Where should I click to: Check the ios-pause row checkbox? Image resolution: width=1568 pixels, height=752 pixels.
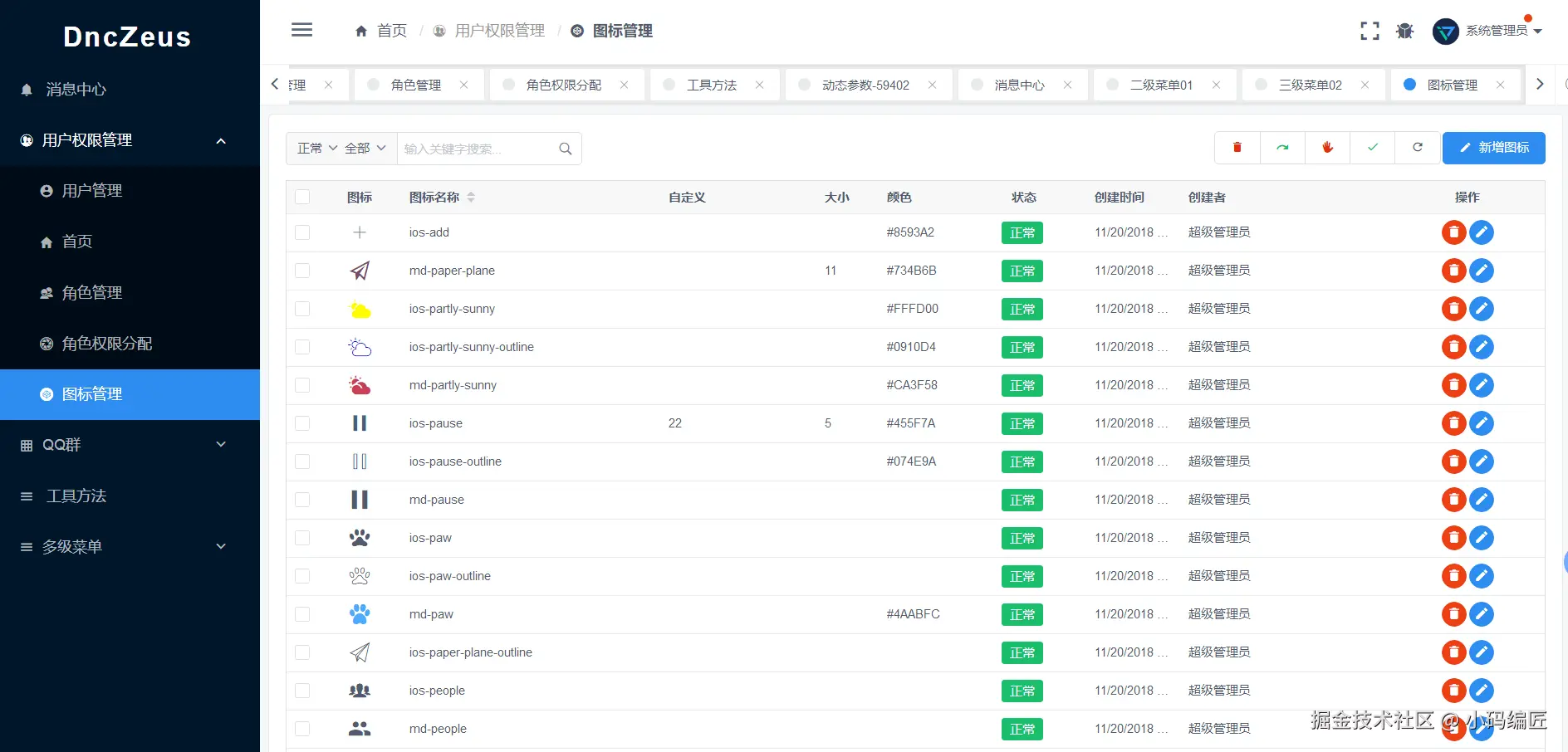(x=302, y=423)
